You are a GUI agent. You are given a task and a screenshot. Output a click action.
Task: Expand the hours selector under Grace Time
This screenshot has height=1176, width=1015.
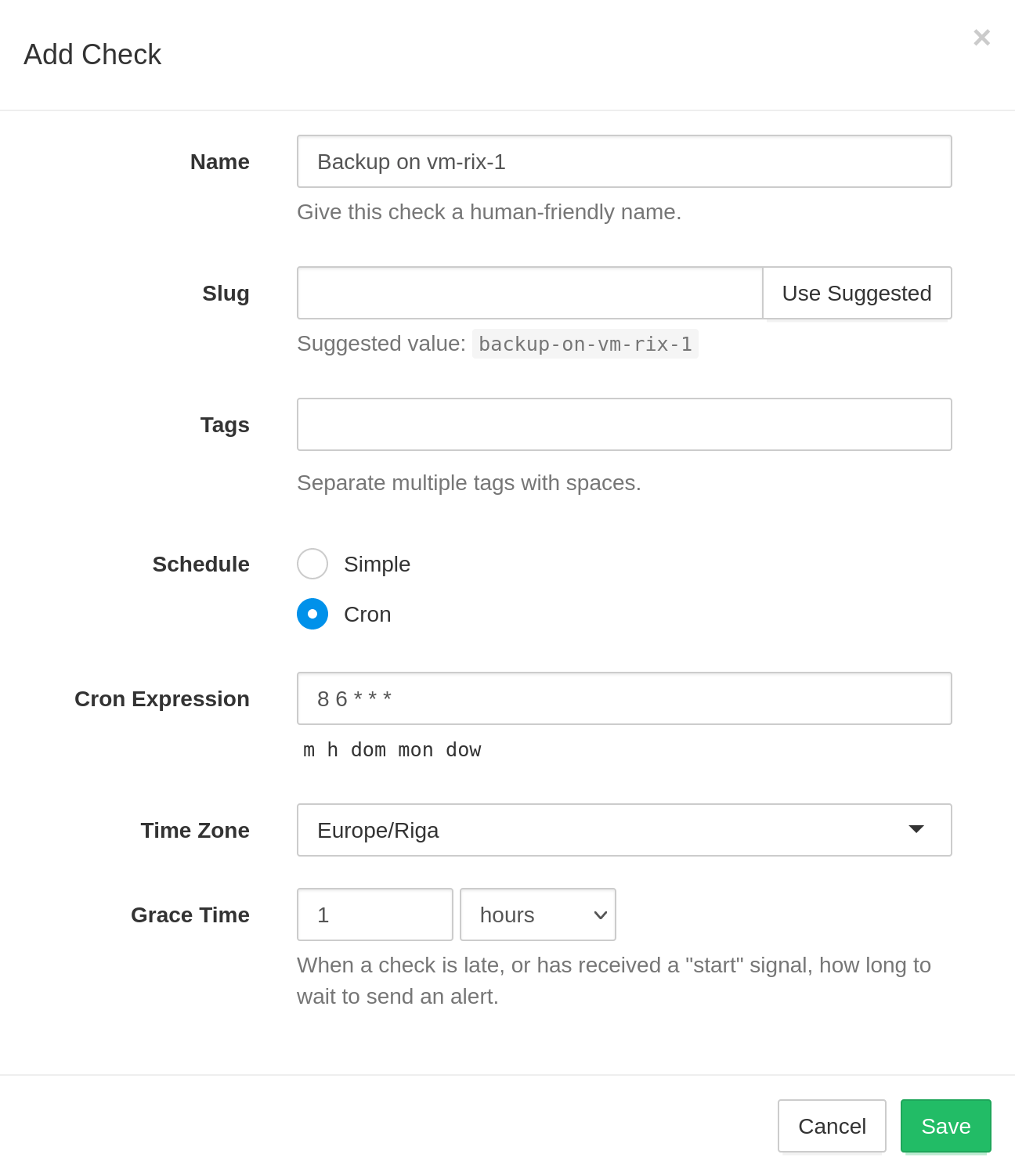537,914
